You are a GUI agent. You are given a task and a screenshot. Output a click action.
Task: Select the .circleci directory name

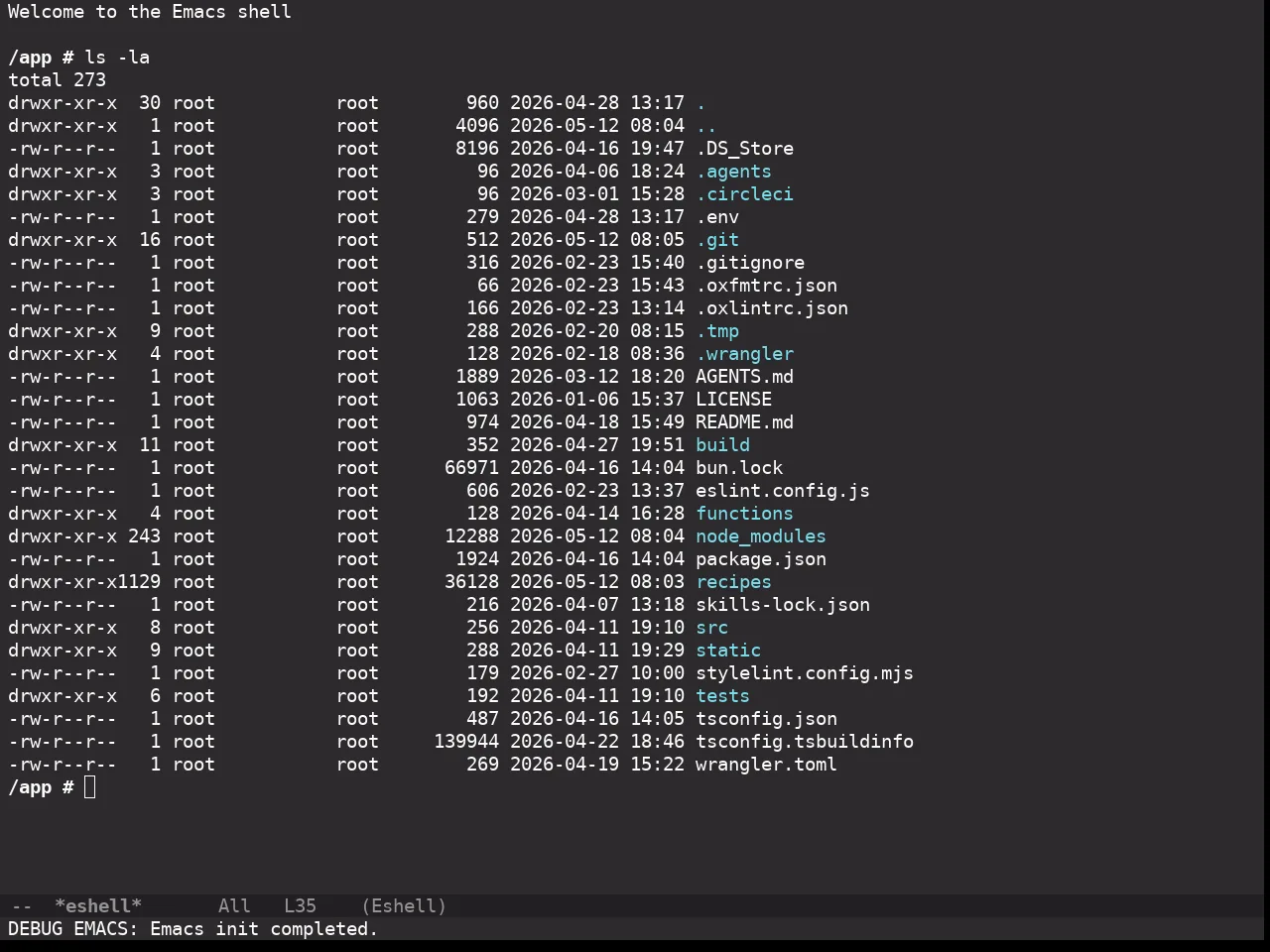tap(744, 194)
